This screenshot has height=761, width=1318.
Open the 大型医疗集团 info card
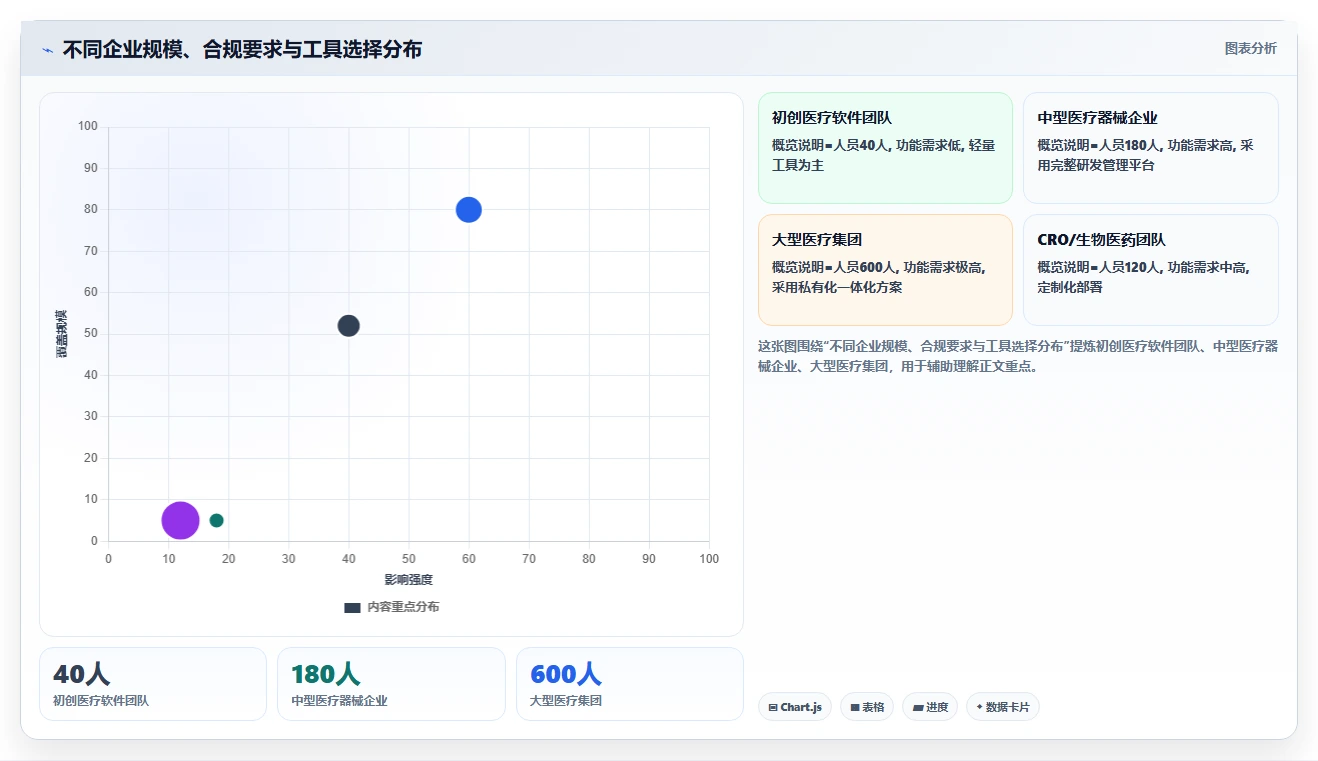click(885, 270)
